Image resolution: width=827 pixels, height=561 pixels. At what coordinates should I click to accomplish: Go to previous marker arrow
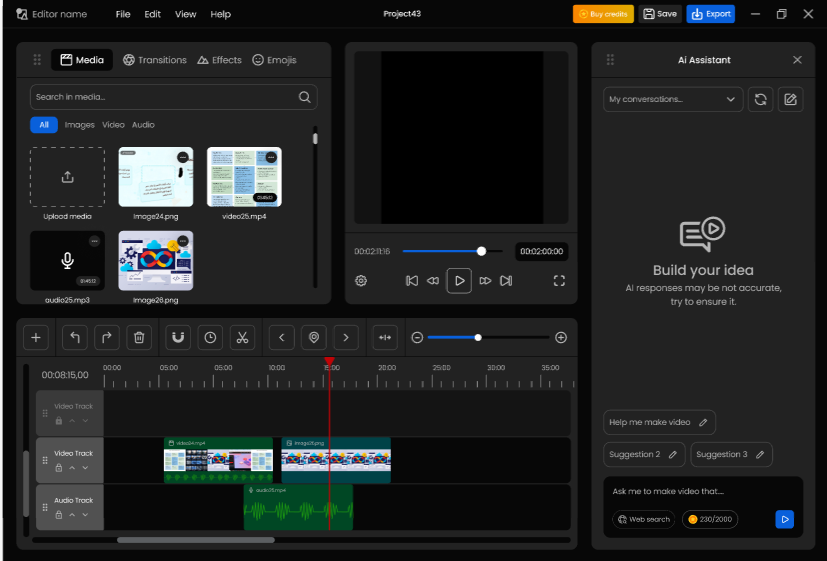(282, 337)
